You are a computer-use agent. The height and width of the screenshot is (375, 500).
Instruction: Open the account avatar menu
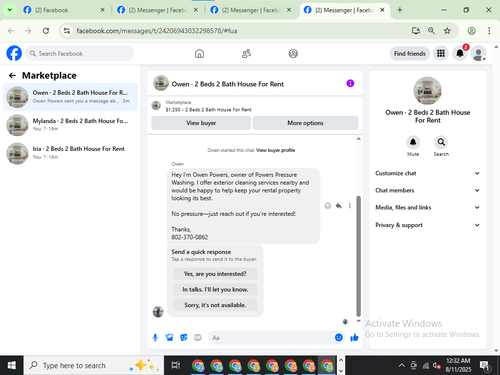tap(479, 53)
